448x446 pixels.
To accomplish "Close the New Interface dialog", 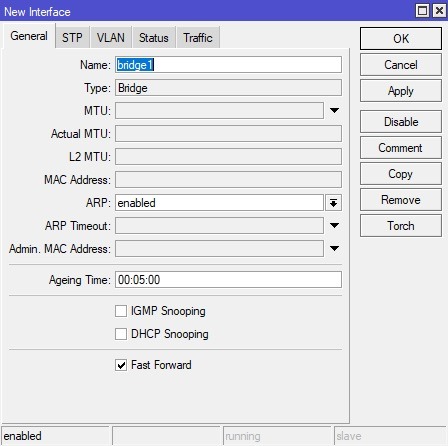I will [439, 11].
